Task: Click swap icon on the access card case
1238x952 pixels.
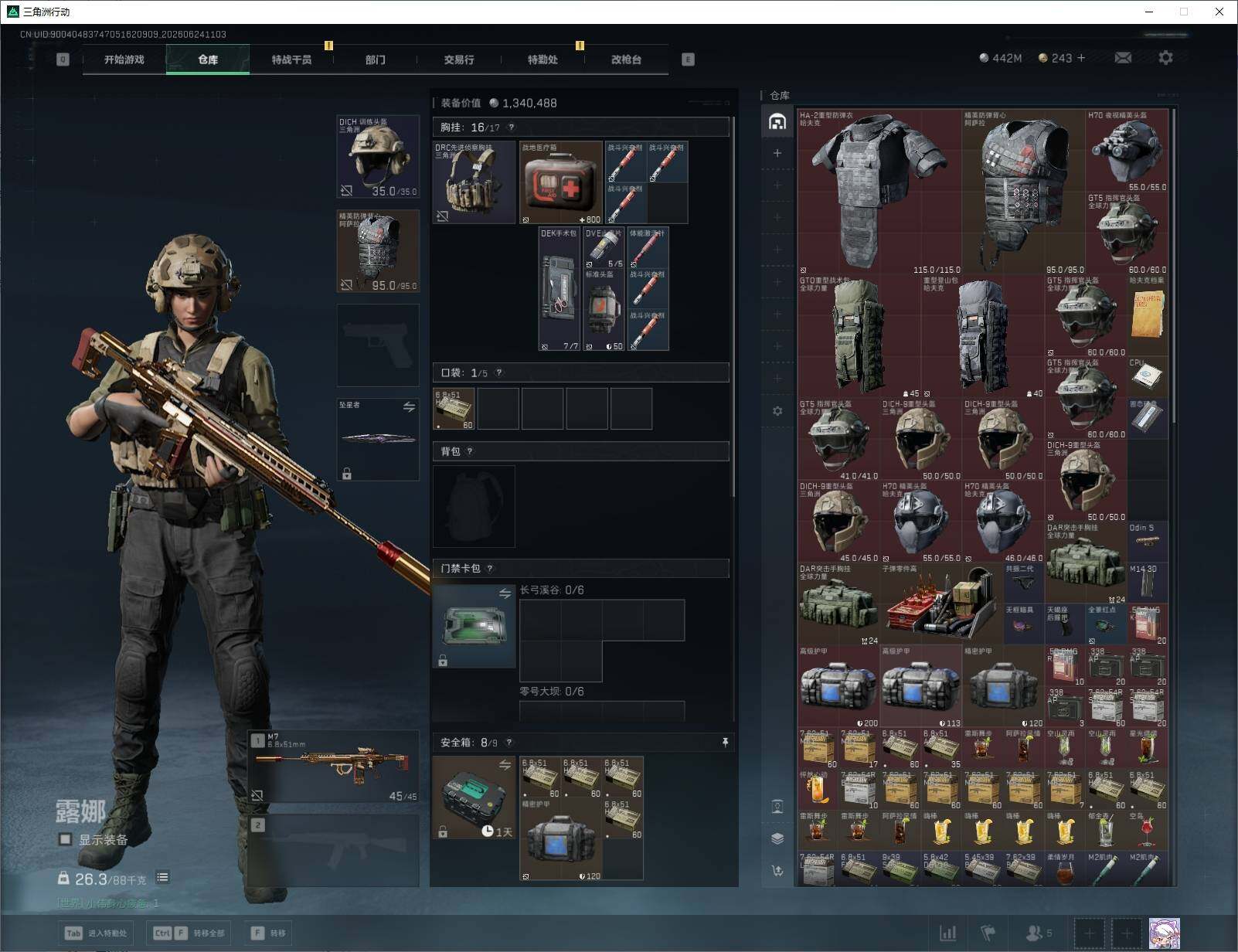Action: click(x=505, y=593)
